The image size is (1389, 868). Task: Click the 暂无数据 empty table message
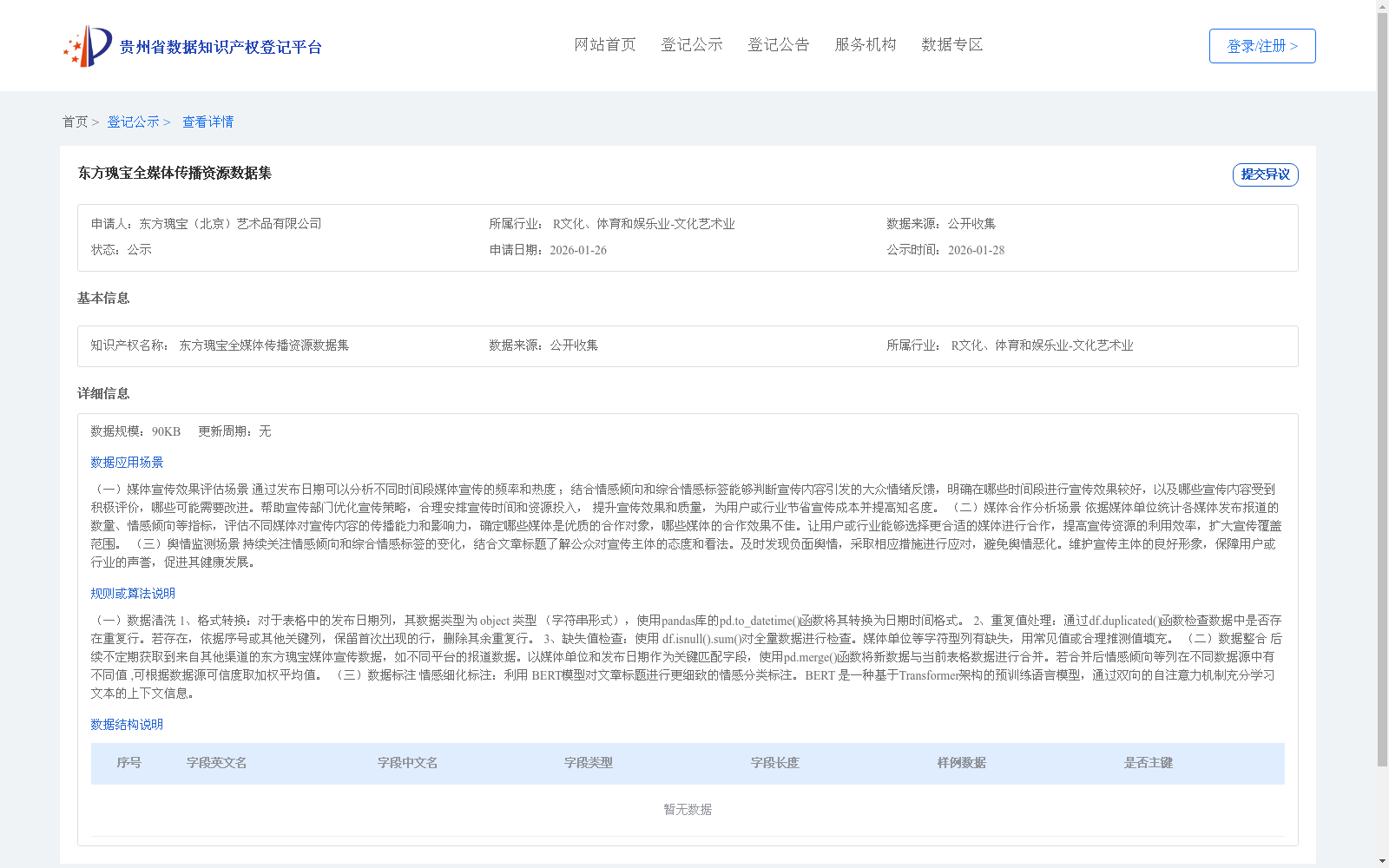pyautogui.click(x=688, y=810)
